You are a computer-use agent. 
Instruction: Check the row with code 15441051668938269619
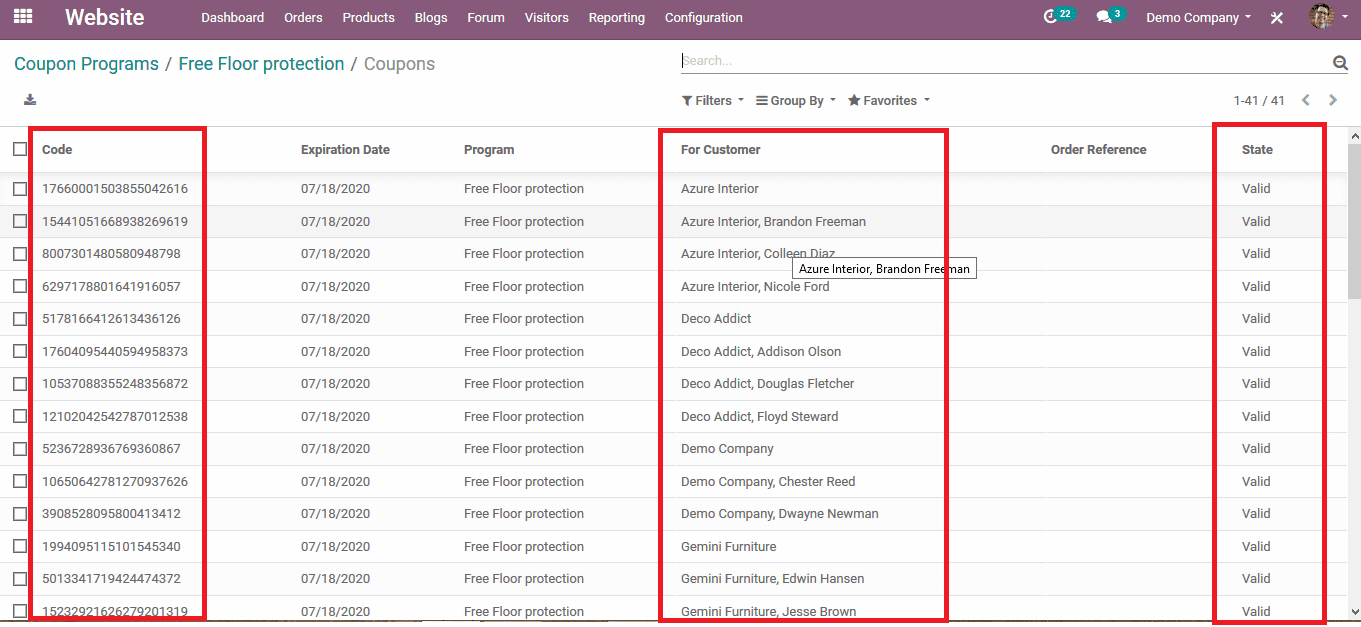(x=20, y=221)
